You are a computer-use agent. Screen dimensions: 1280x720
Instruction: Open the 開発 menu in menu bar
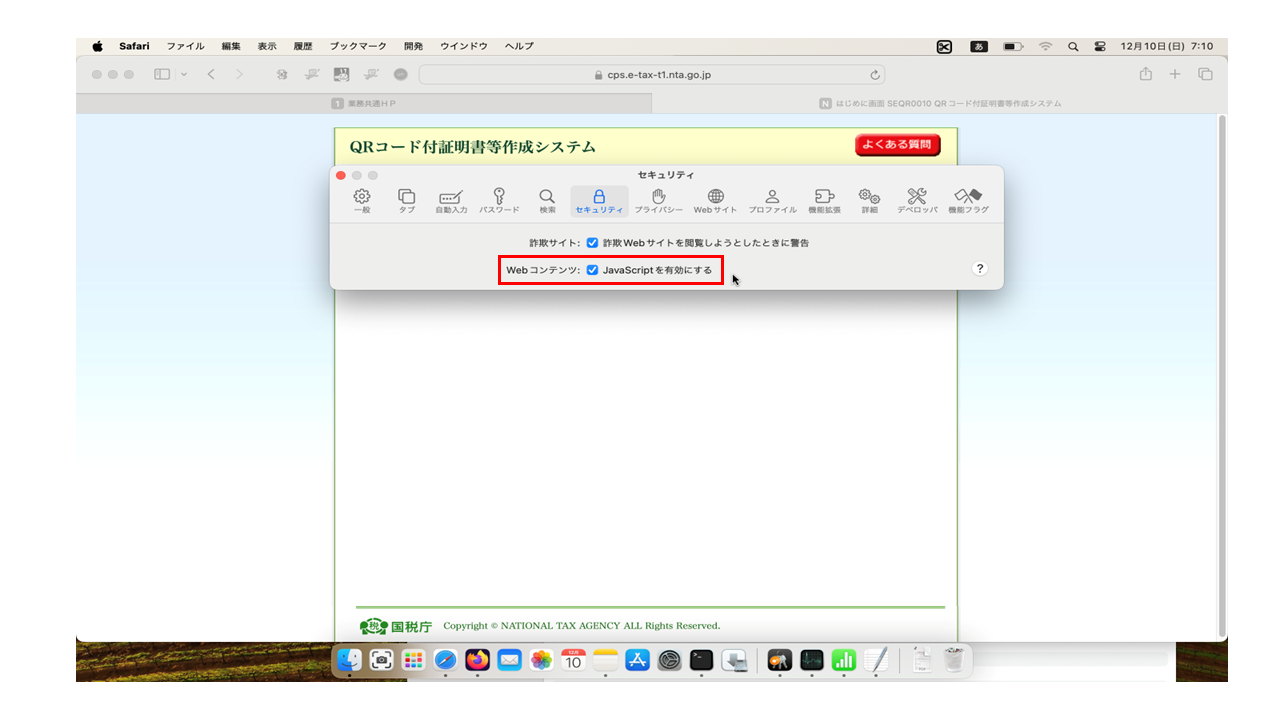coord(413,46)
